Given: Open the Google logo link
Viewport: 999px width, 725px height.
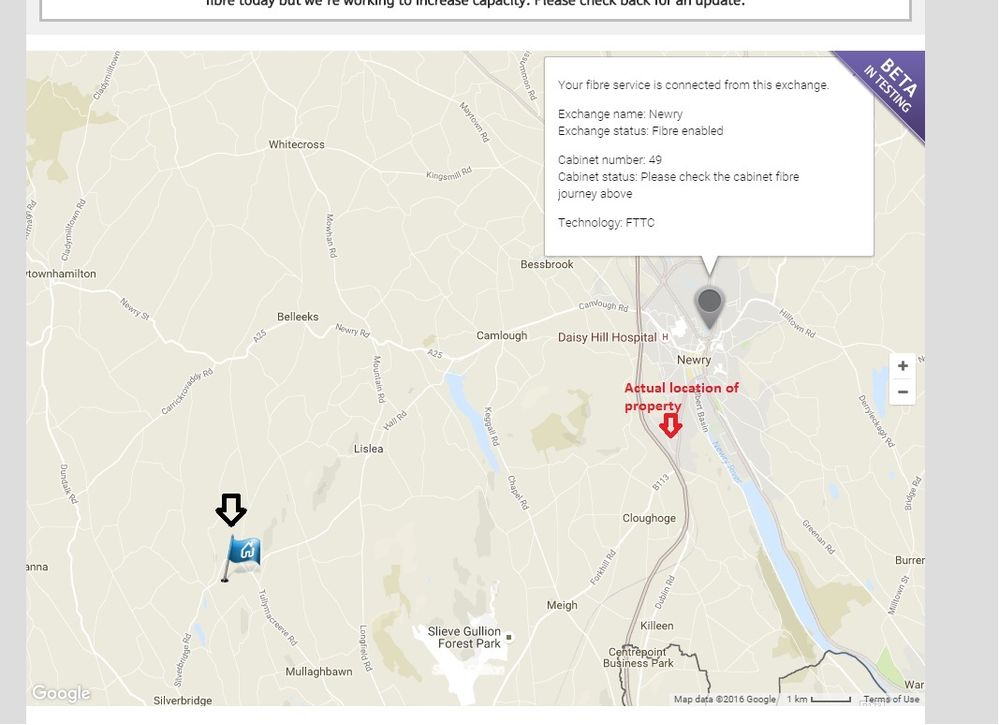Looking at the screenshot, I should pyautogui.click(x=61, y=693).
